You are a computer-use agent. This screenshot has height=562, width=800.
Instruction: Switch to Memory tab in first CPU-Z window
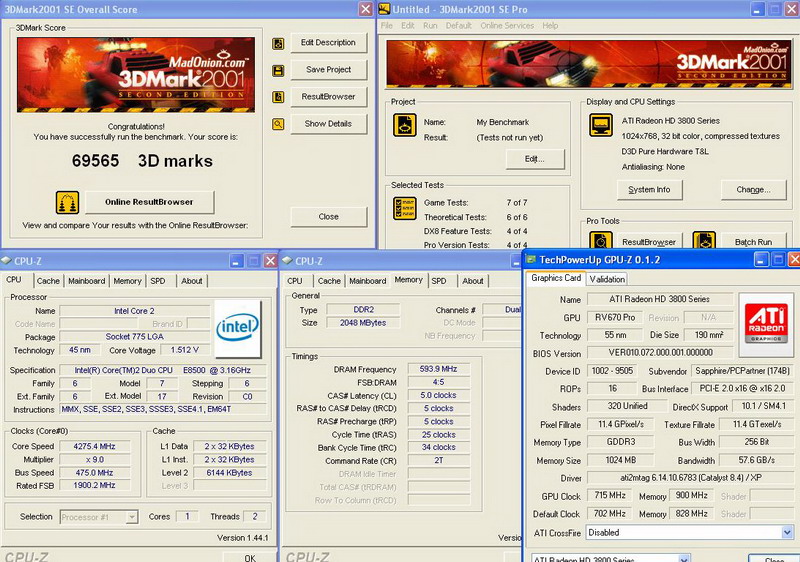127,281
